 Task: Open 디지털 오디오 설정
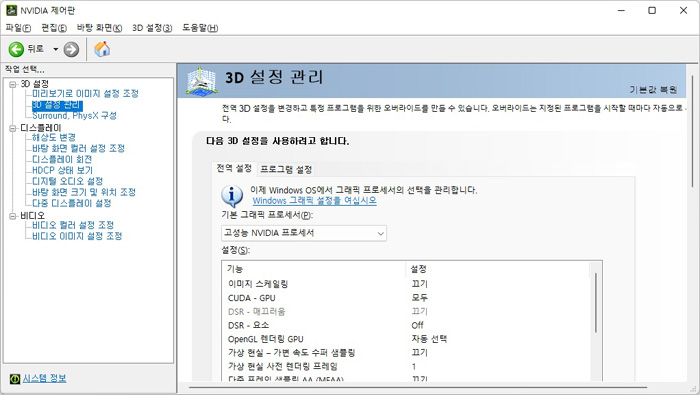(x=67, y=181)
